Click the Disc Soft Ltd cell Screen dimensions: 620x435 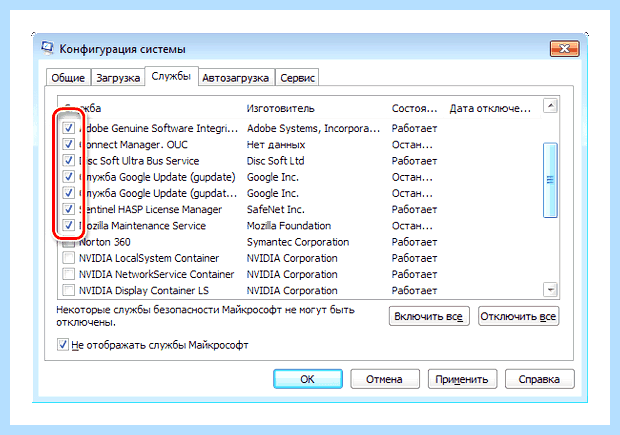(x=276, y=161)
